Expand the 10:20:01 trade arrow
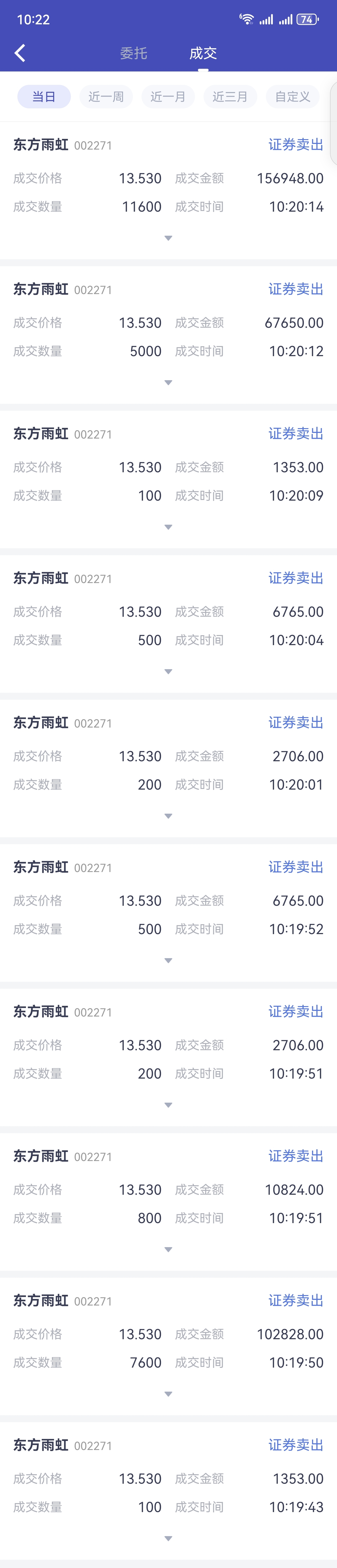Screen dimensions: 337x1568 tap(168, 816)
